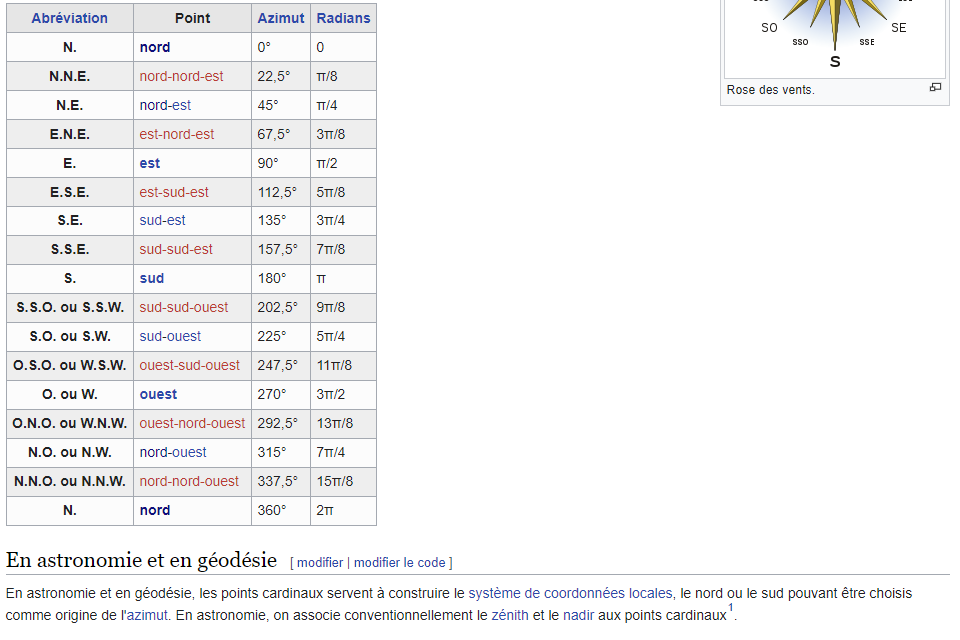The height and width of the screenshot is (640, 960).
Task: Select the S.S.O. ou S.S.W. cell
Action: coord(70,307)
